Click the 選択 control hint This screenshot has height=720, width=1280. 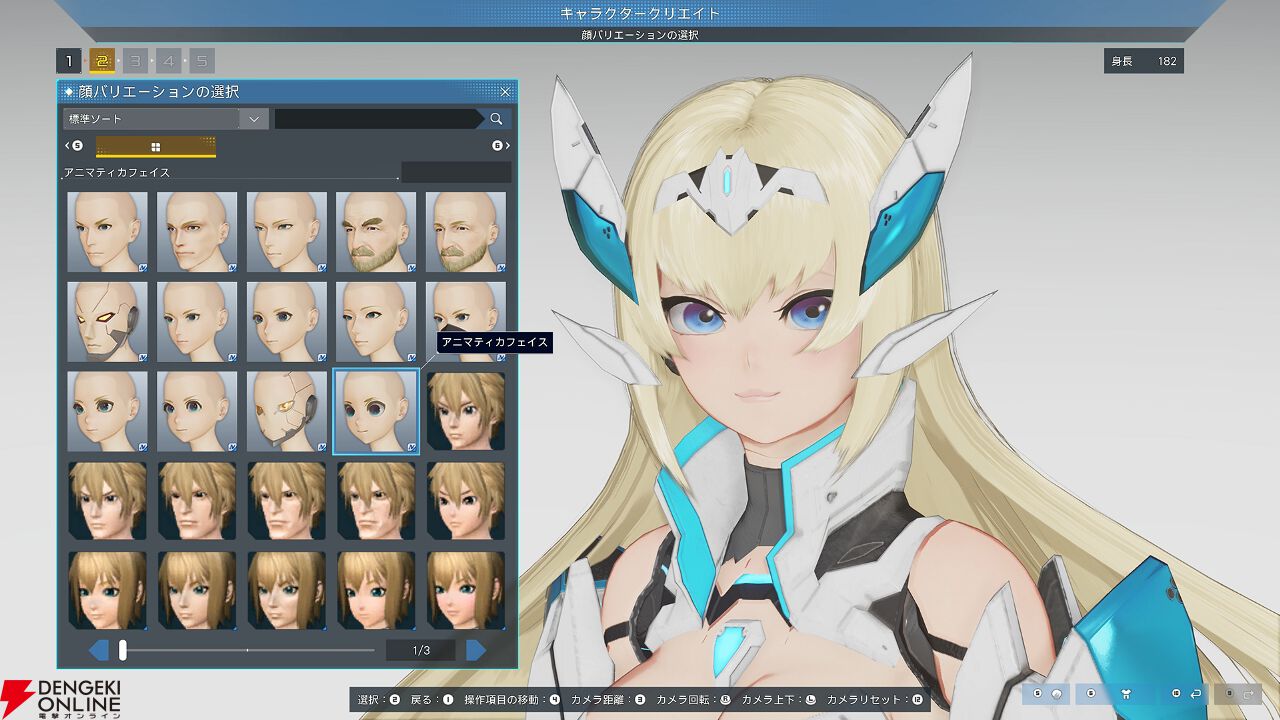pyautogui.click(x=379, y=700)
